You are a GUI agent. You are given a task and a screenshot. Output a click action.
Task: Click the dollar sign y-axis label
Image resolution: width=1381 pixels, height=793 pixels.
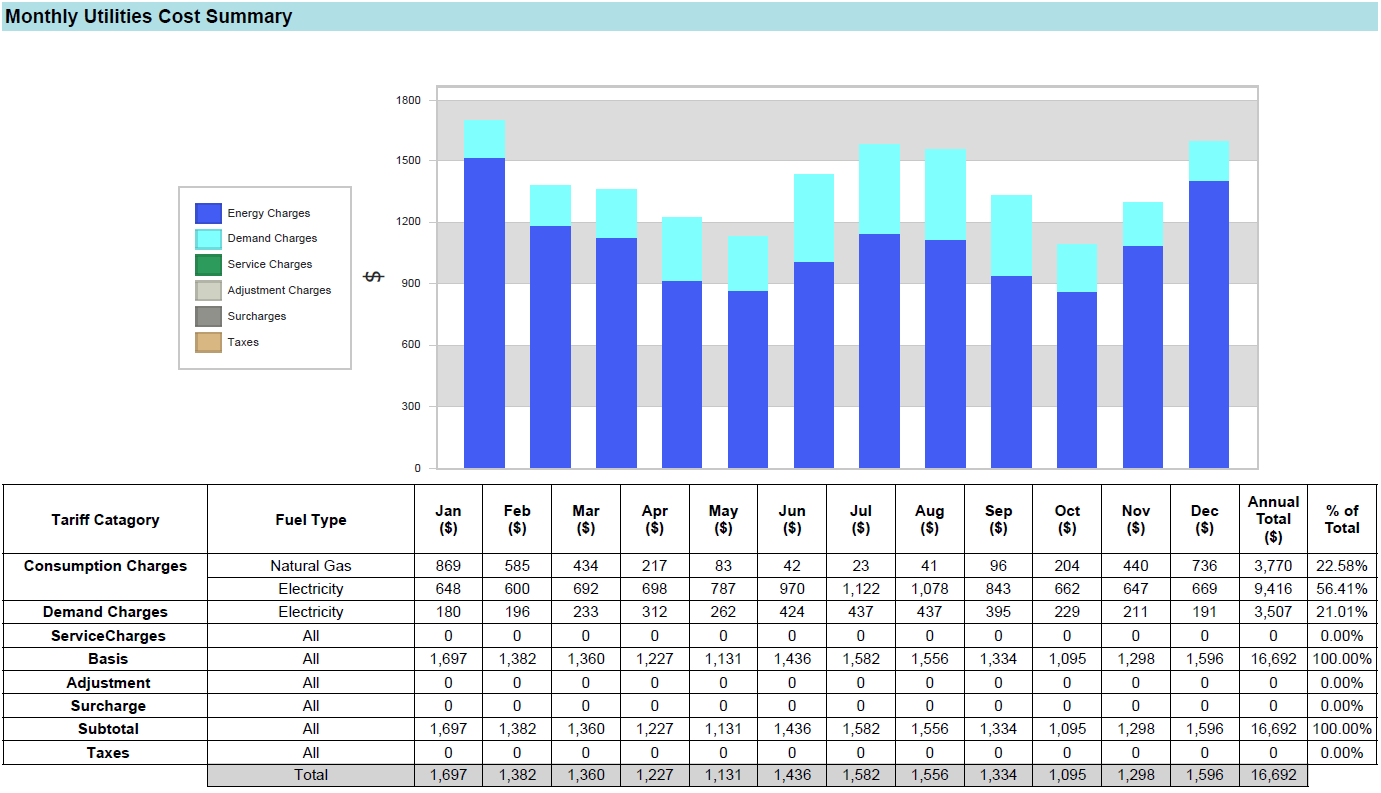point(372,277)
